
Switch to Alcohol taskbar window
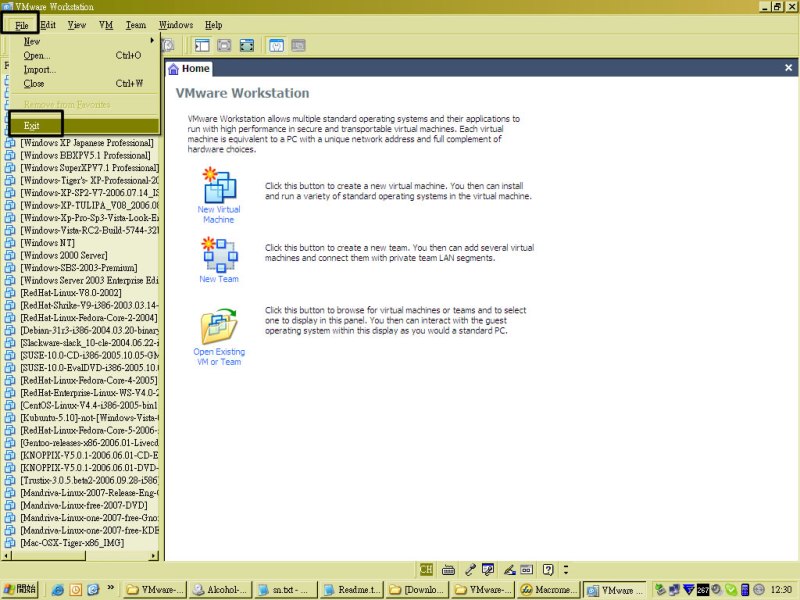point(220,590)
